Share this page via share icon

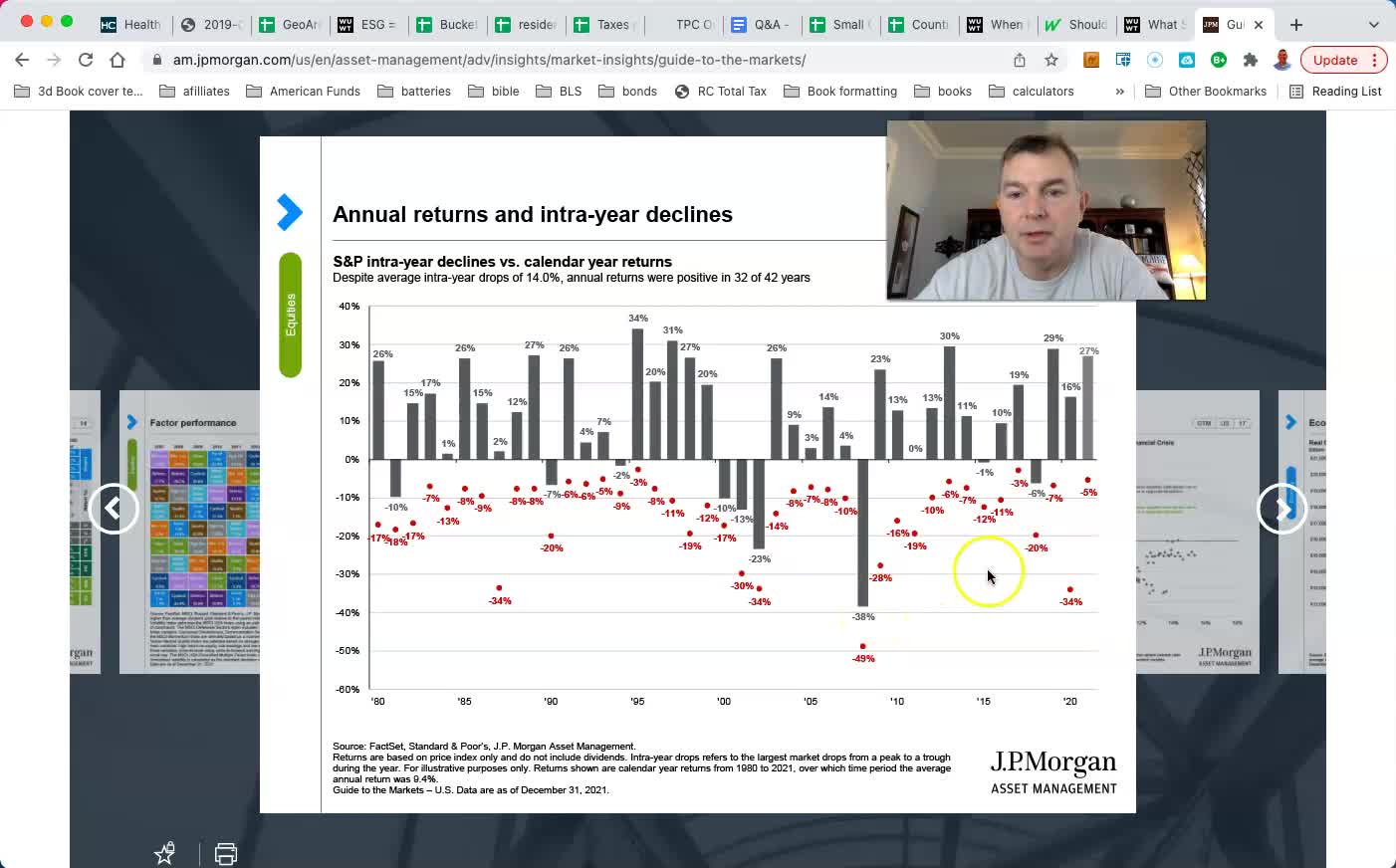[x=1020, y=60]
